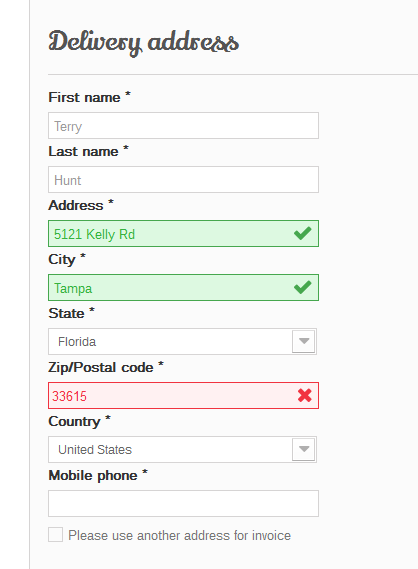Click the green checkmark in Address field
This screenshot has height=569, width=418.
pyautogui.click(x=303, y=233)
